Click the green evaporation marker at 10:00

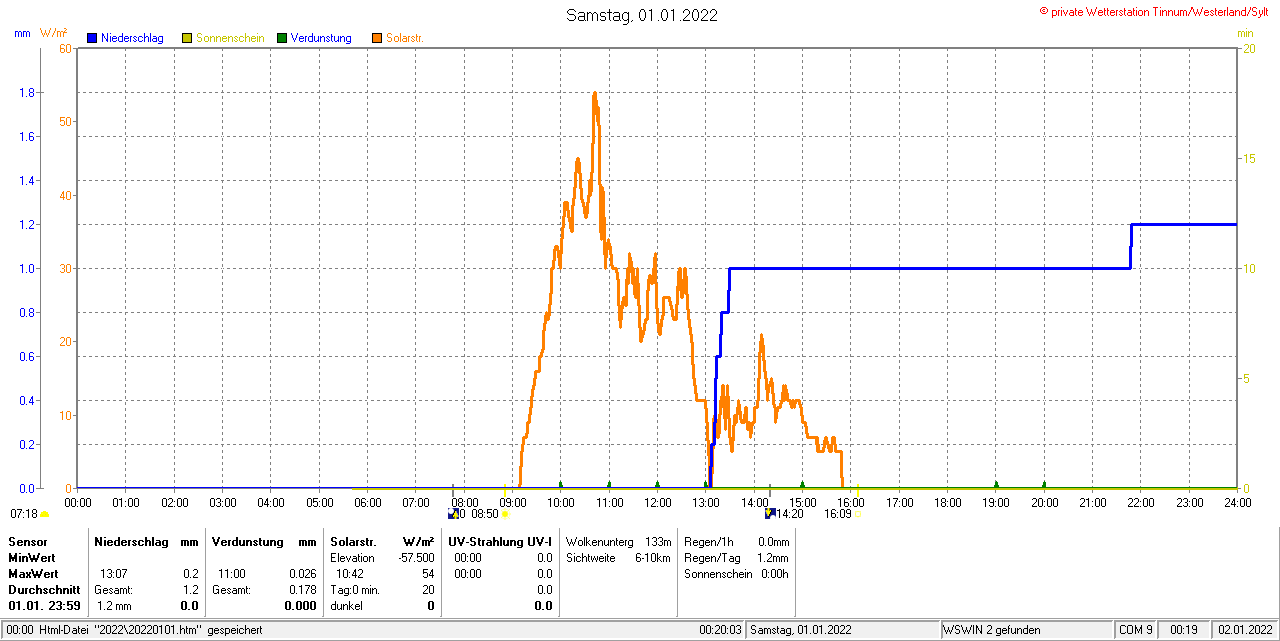click(560, 484)
